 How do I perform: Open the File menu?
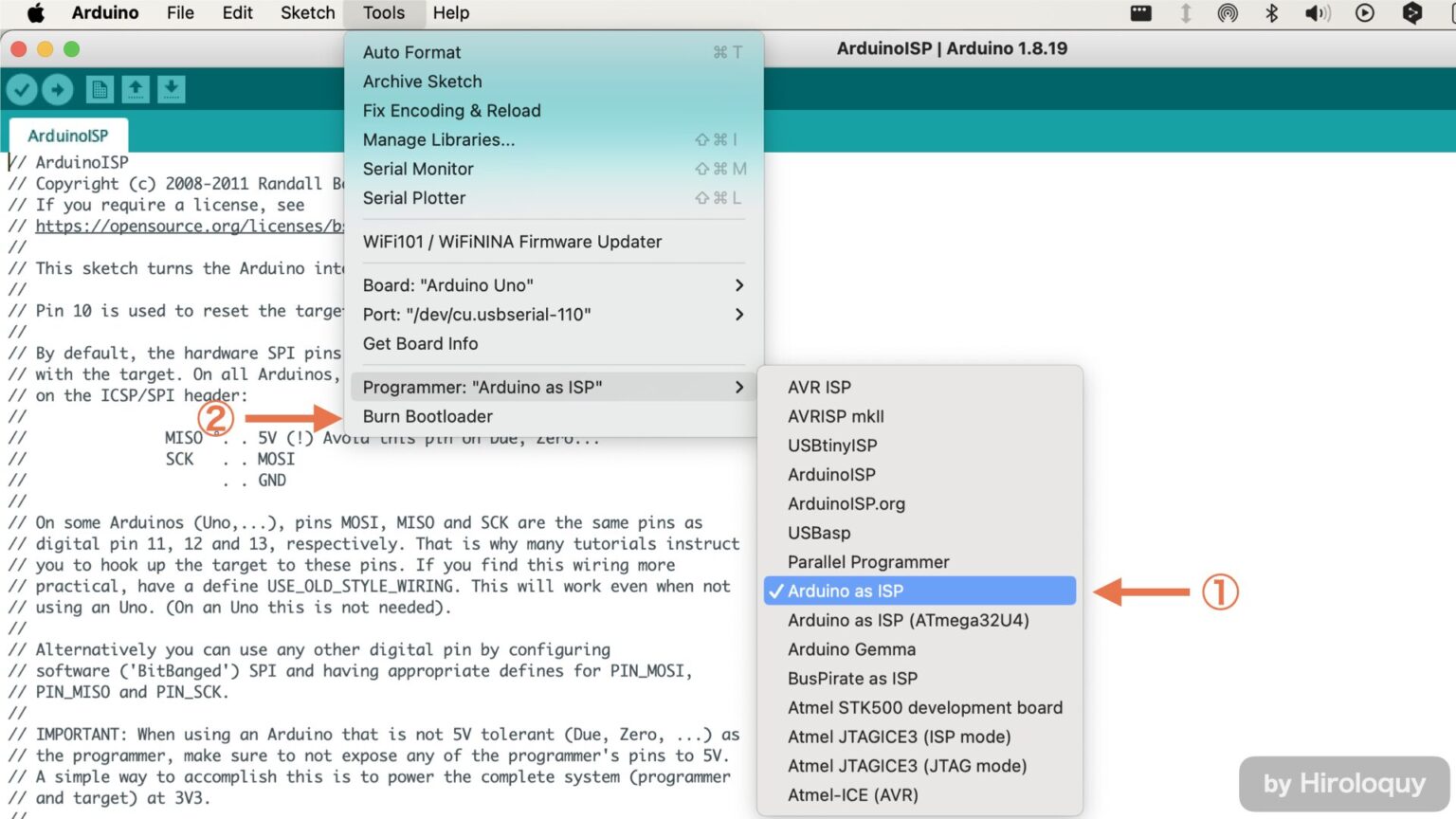coord(180,13)
